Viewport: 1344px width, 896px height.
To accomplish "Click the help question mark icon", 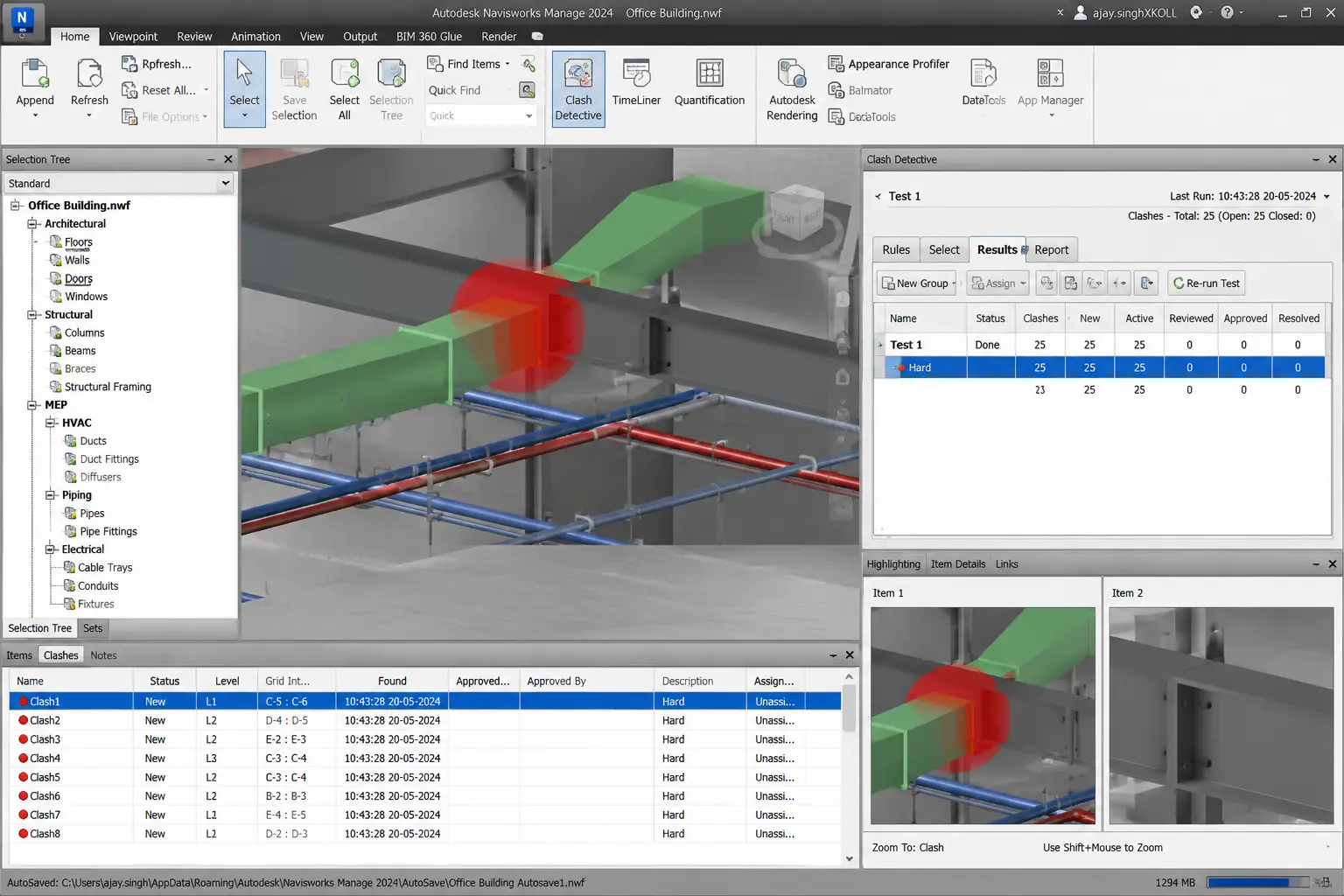I will pyautogui.click(x=1227, y=12).
